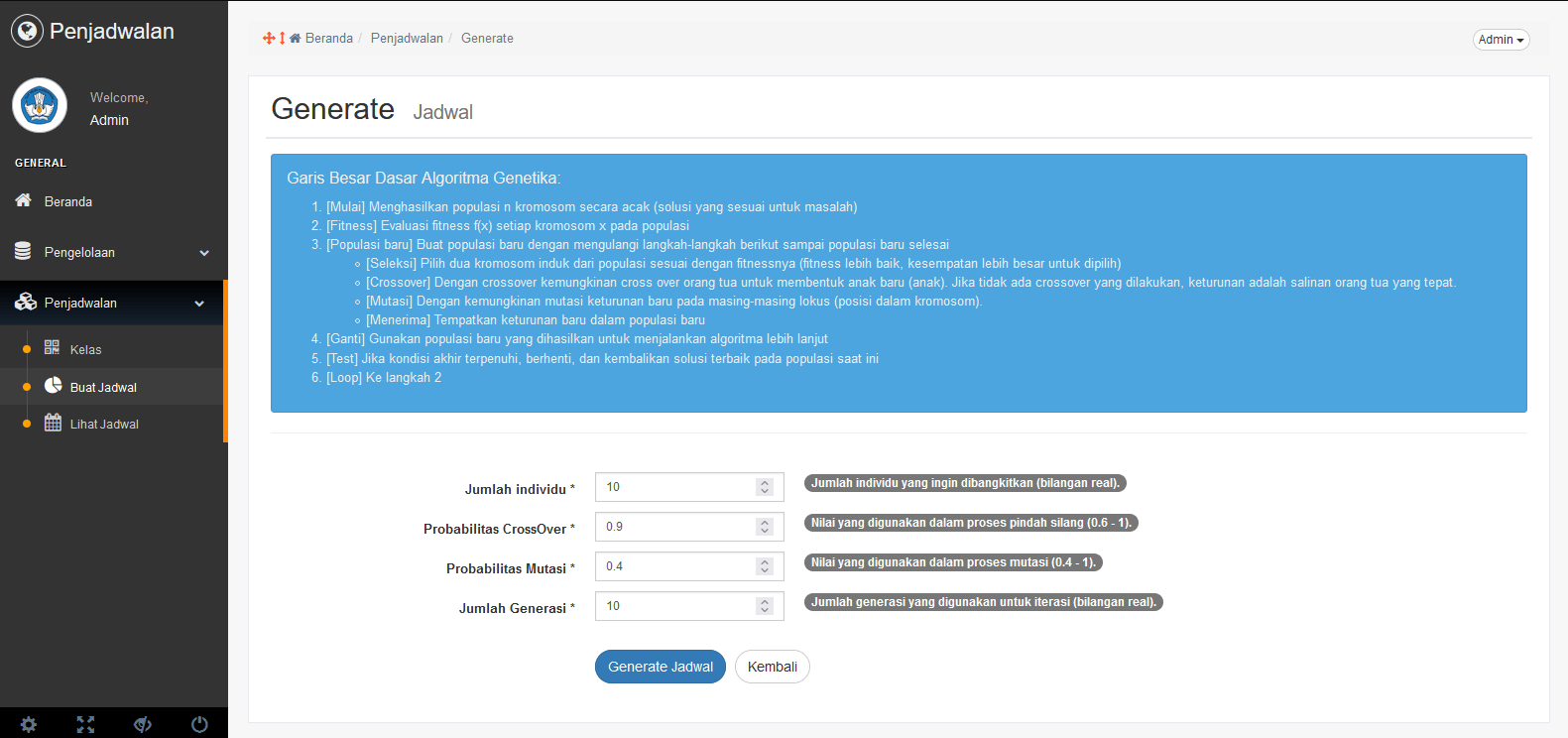Click the orange vertical double-arrow icon

282,38
